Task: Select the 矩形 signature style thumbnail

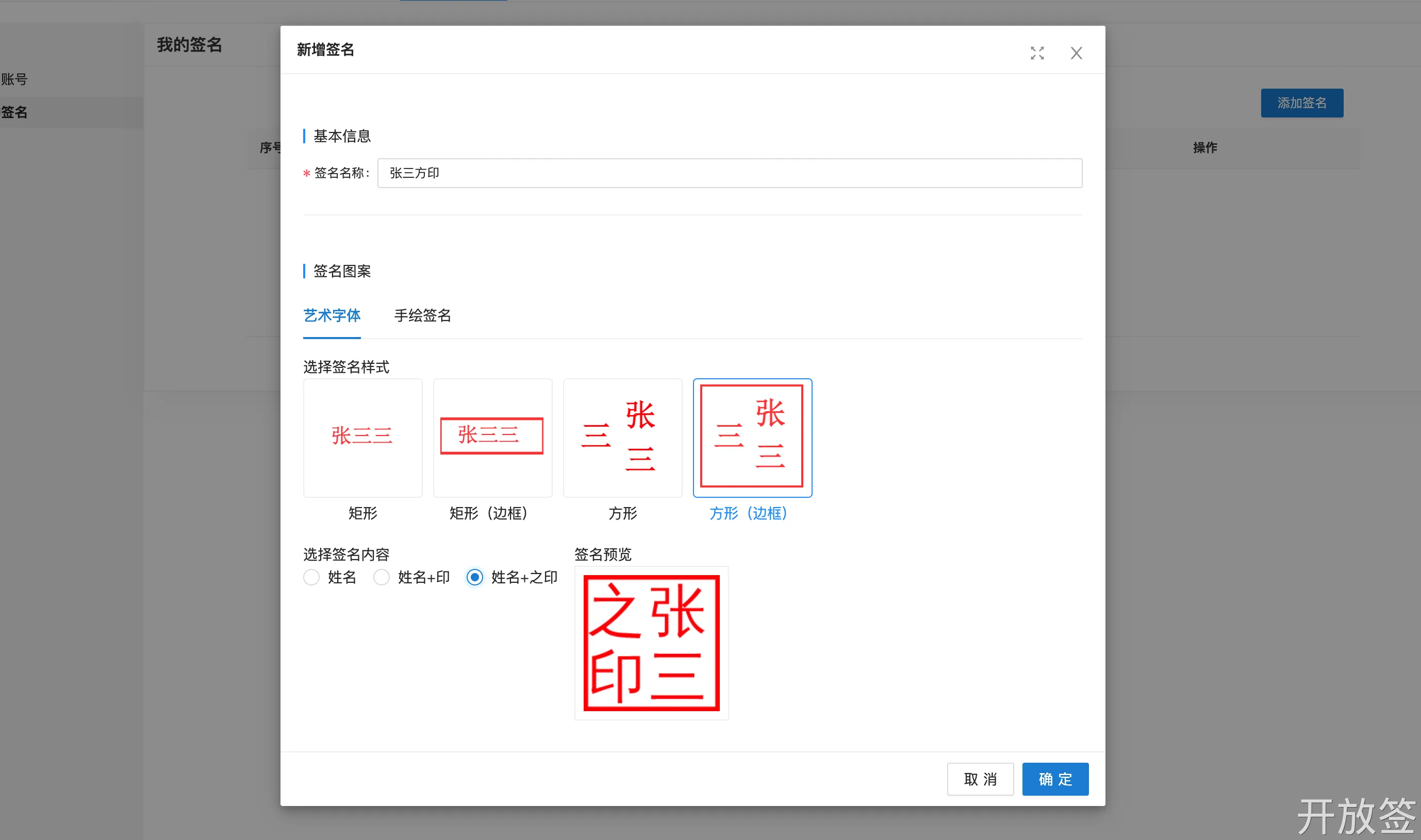Action: tap(362, 438)
